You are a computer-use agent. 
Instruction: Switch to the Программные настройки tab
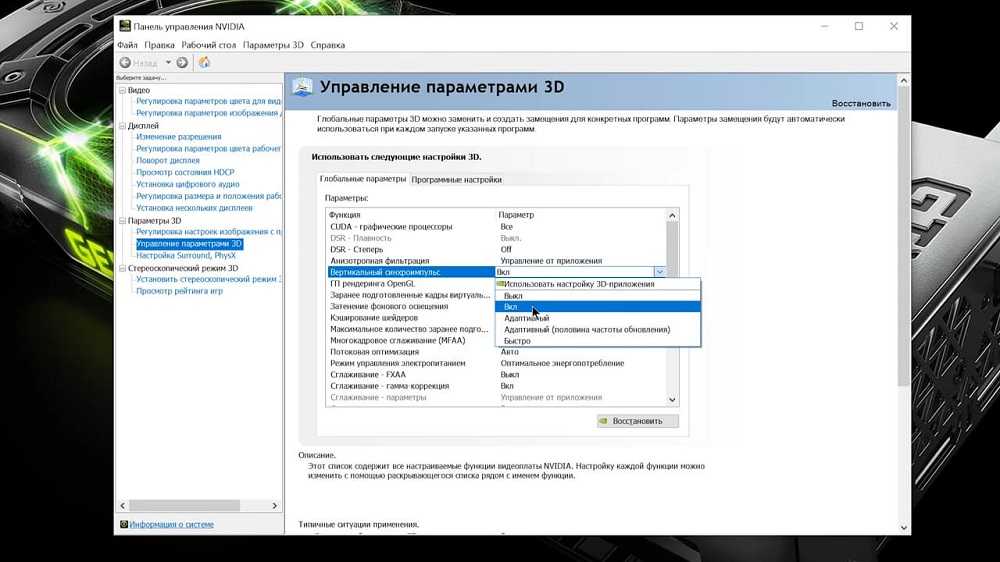(x=456, y=180)
